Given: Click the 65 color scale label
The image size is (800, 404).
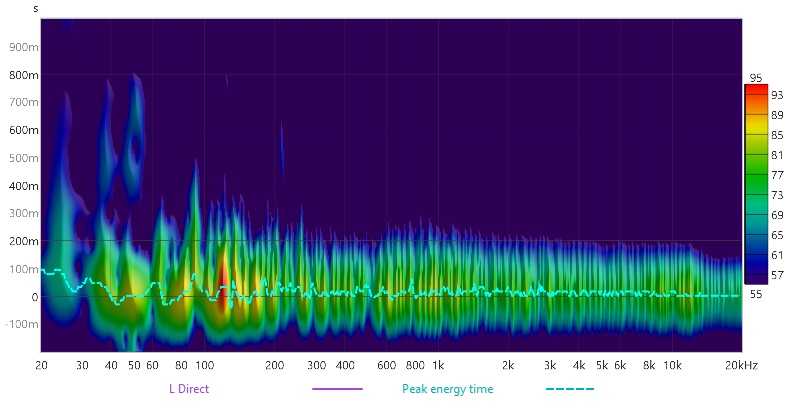Looking at the screenshot, I should [x=777, y=235].
